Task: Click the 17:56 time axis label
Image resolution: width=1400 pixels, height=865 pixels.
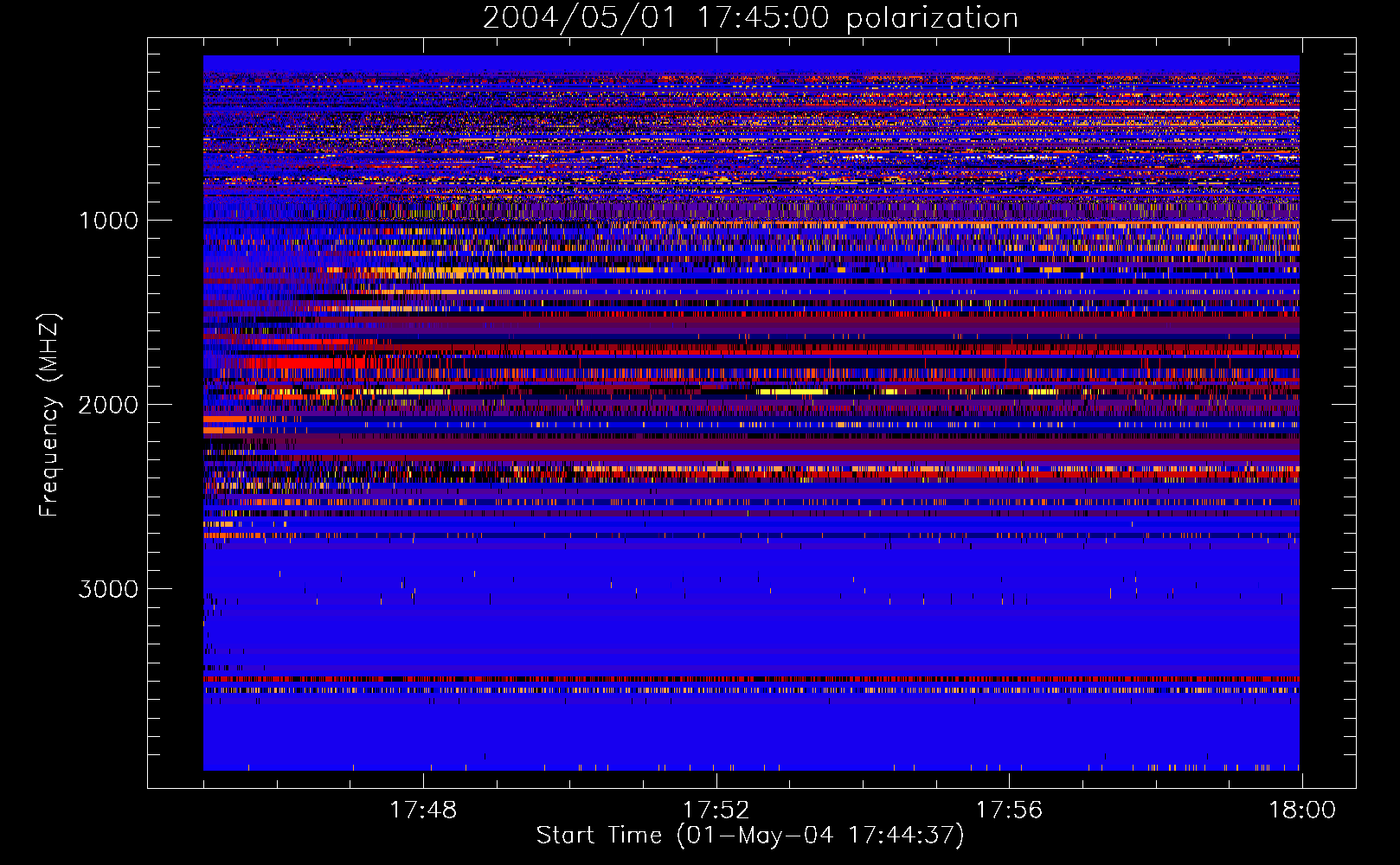Action: coord(1009,811)
